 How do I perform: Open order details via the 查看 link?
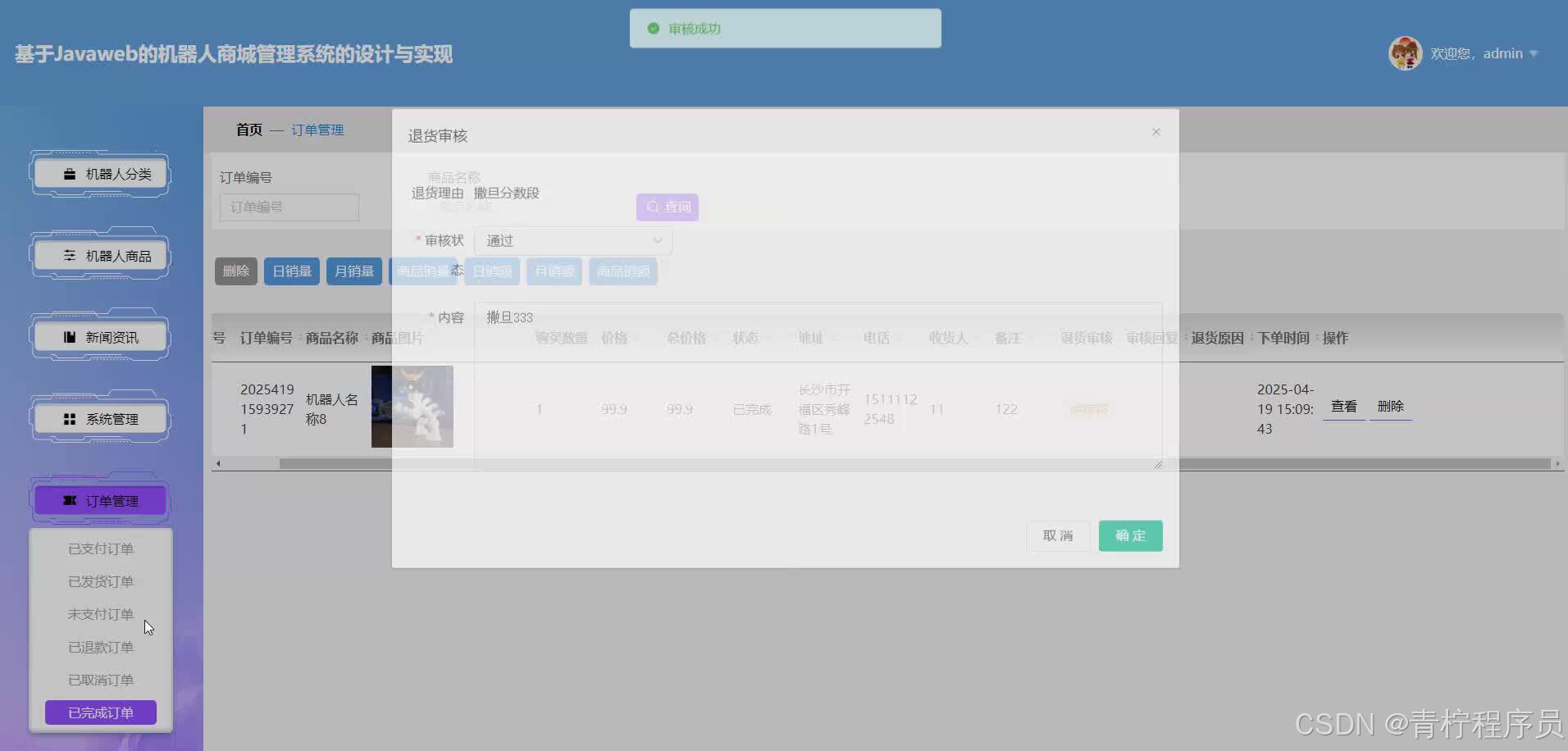[x=1343, y=406]
